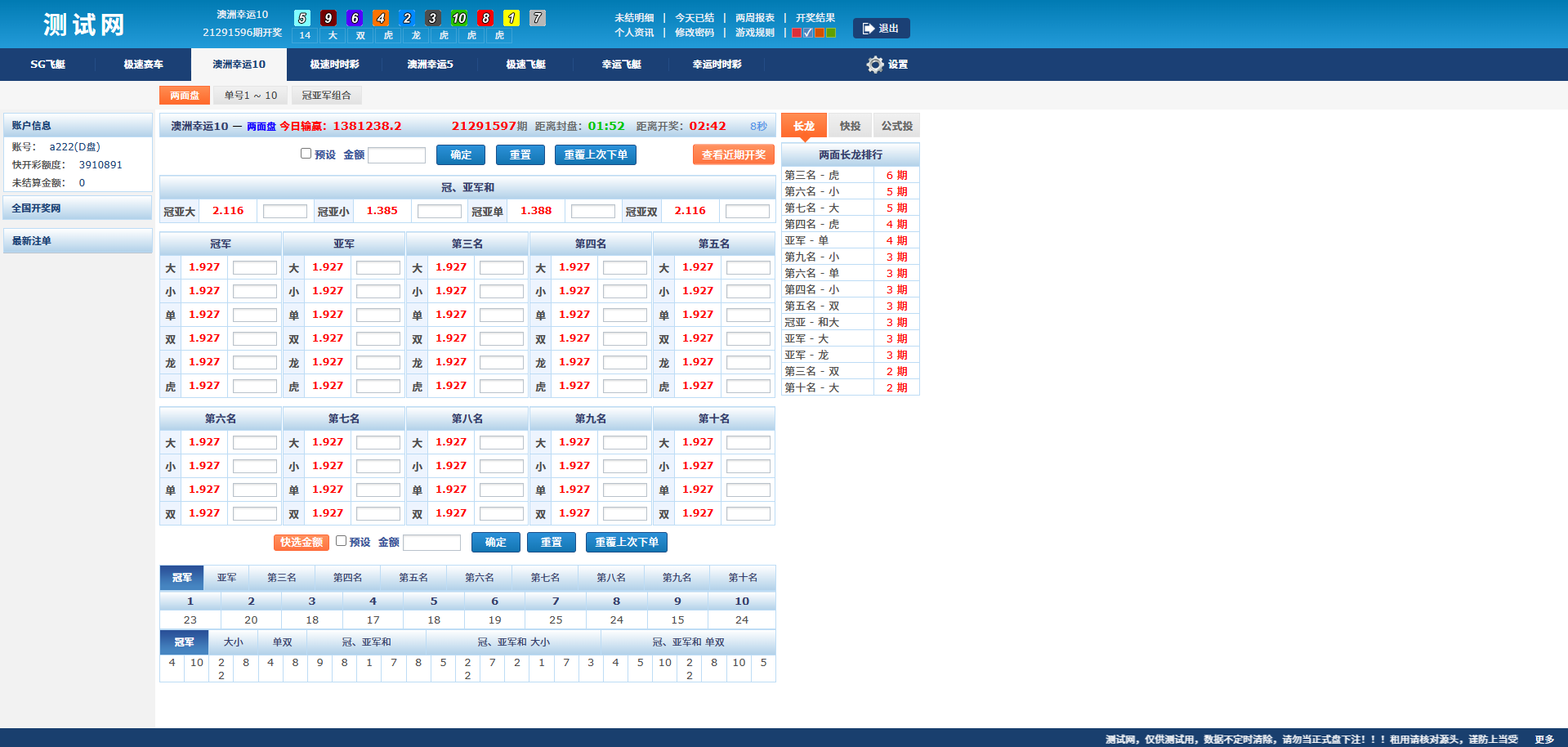Click the green number 10 result ball

(459, 18)
